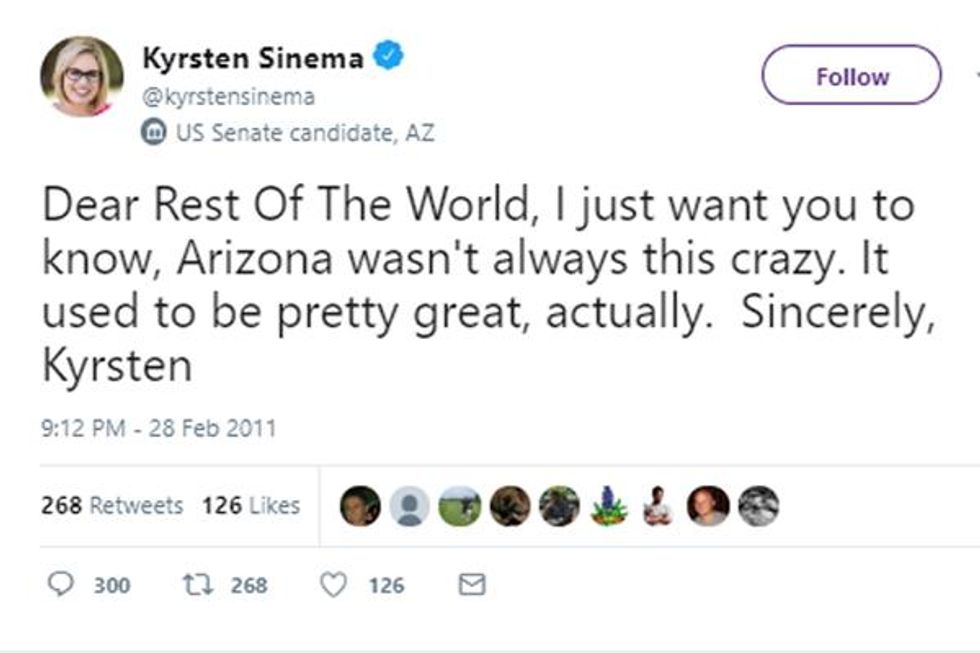Viewport: 980px width, 653px height.
Task: Open the tweet options dropdown arrow
Action: 975,76
